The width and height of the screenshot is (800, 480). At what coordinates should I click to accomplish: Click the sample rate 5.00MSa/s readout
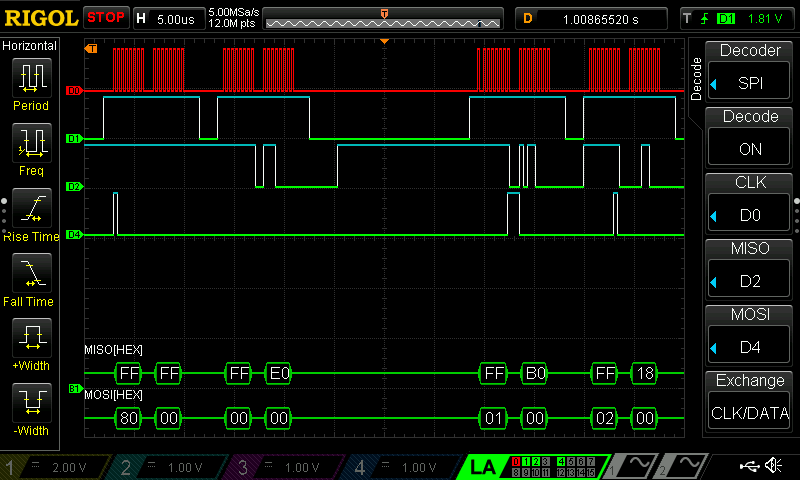234,12
